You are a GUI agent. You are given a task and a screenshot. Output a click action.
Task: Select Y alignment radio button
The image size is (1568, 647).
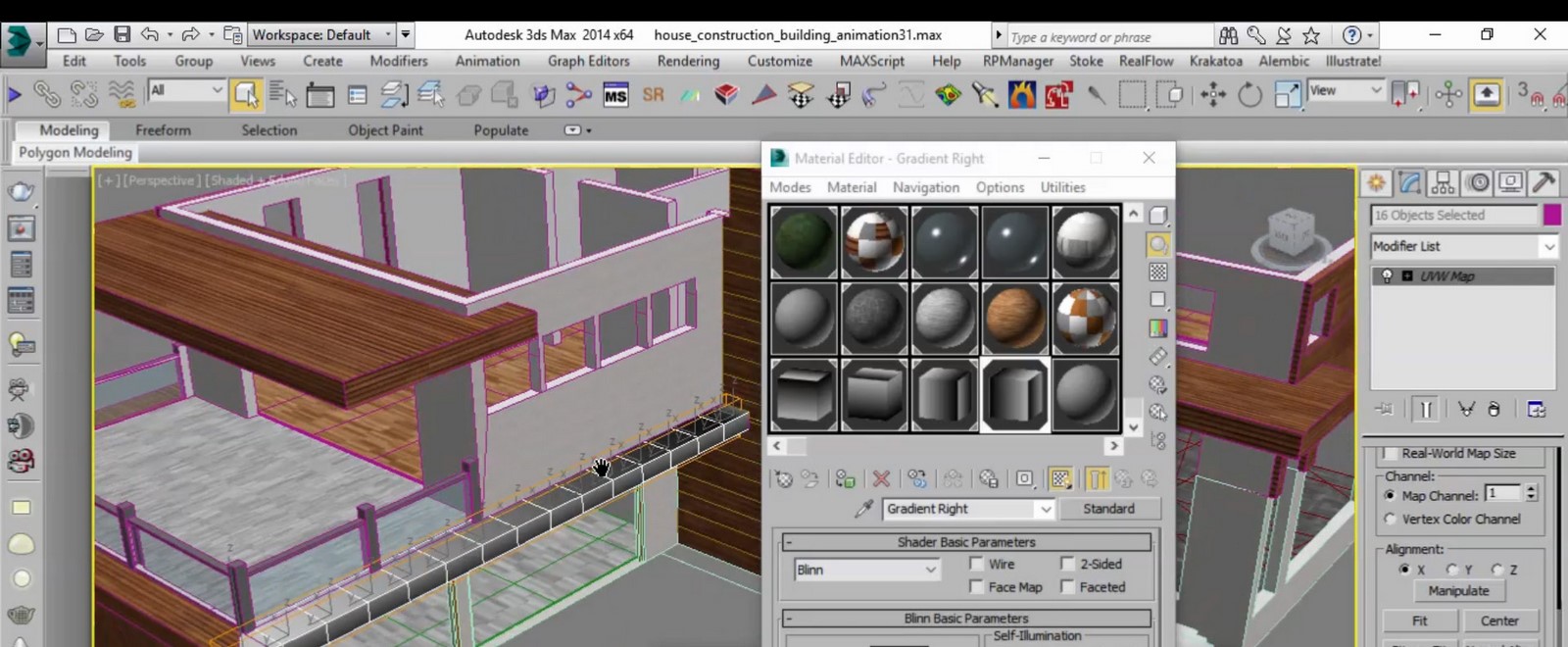tap(1452, 569)
